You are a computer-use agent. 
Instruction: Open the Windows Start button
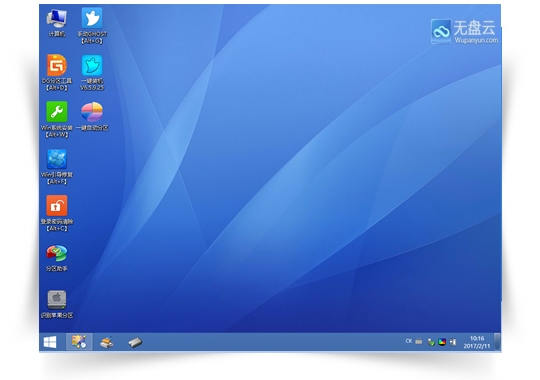click(x=50, y=342)
